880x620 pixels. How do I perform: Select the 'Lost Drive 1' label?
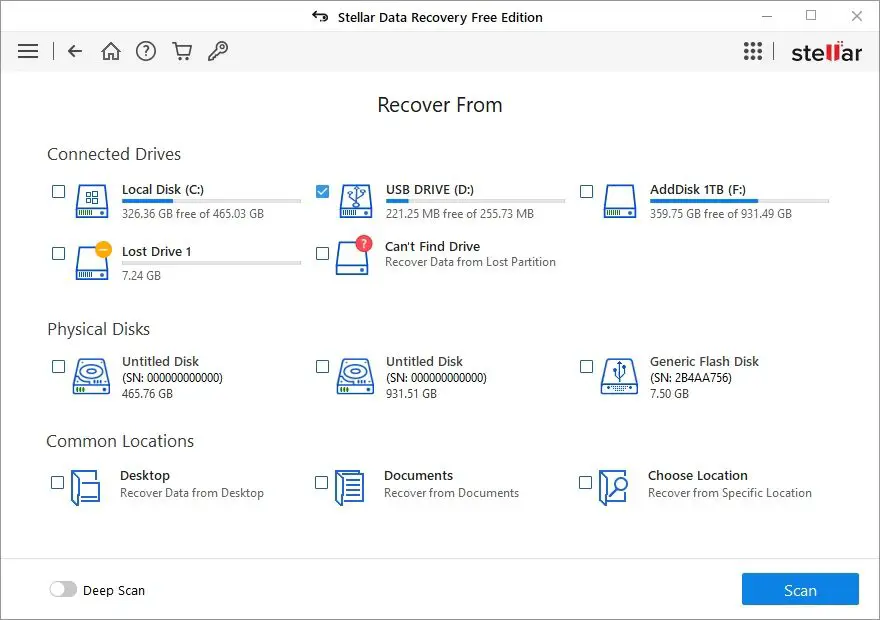point(157,251)
